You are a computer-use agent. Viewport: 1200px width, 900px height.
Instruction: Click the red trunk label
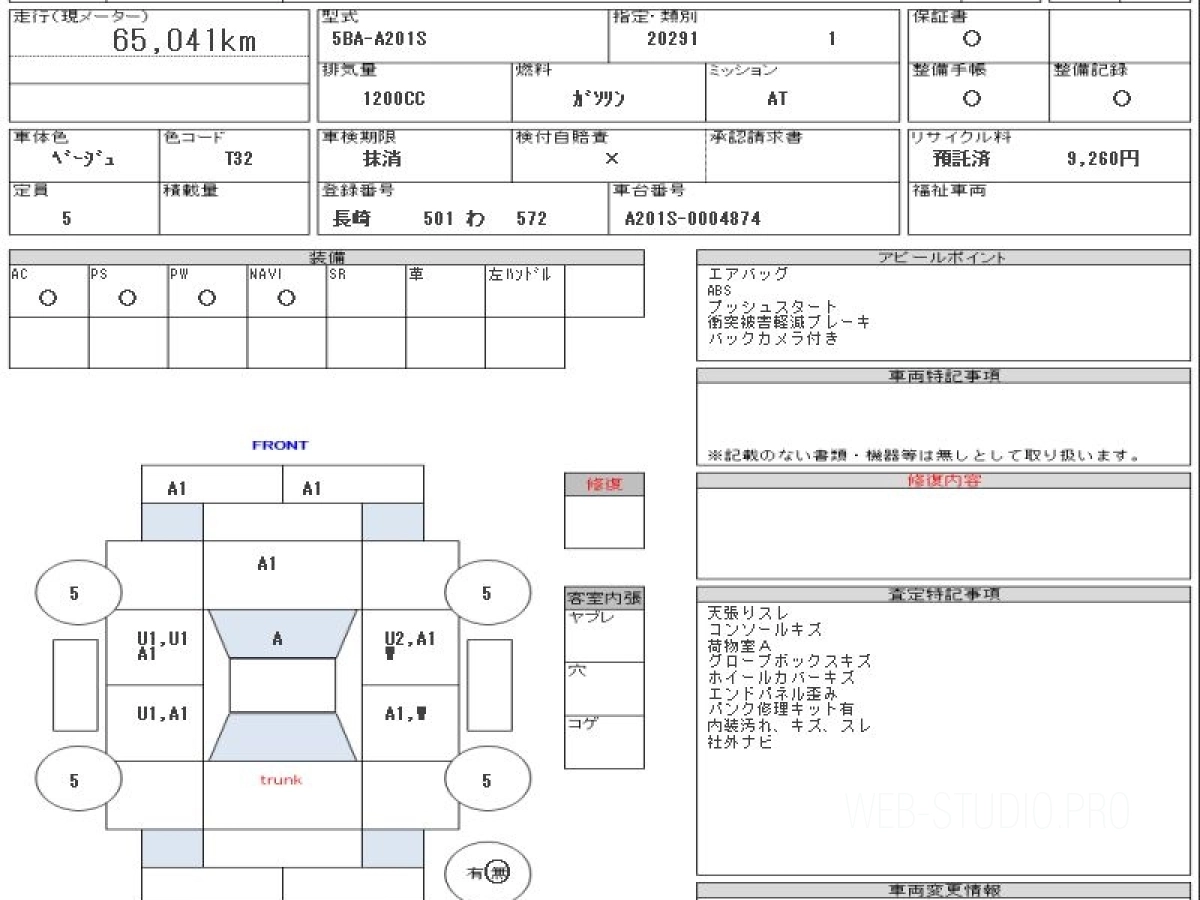click(x=281, y=780)
